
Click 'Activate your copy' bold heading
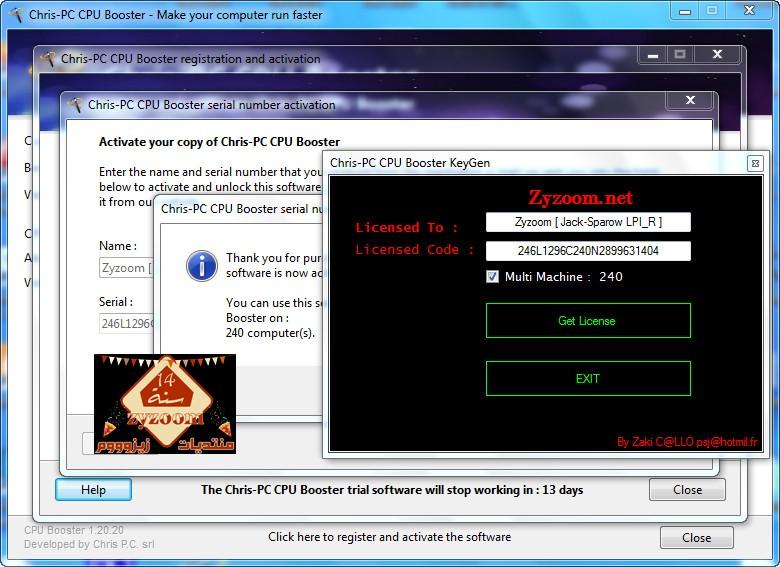(219, 142)
